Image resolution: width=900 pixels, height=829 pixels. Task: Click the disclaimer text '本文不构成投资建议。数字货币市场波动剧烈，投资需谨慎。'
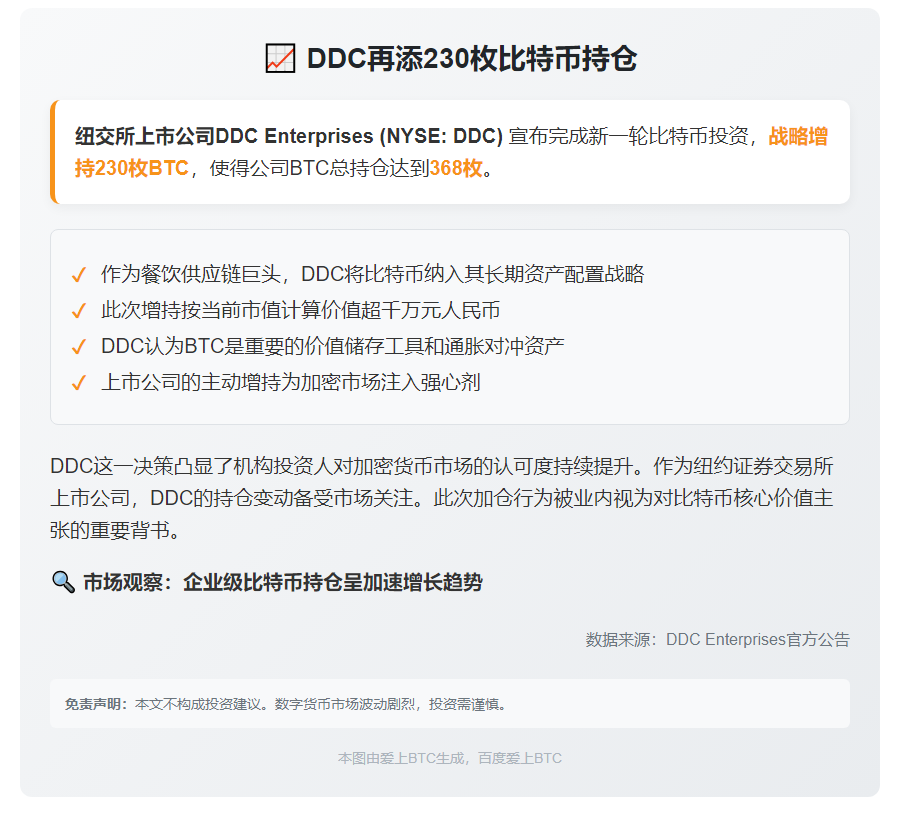[x=321, y=704]
